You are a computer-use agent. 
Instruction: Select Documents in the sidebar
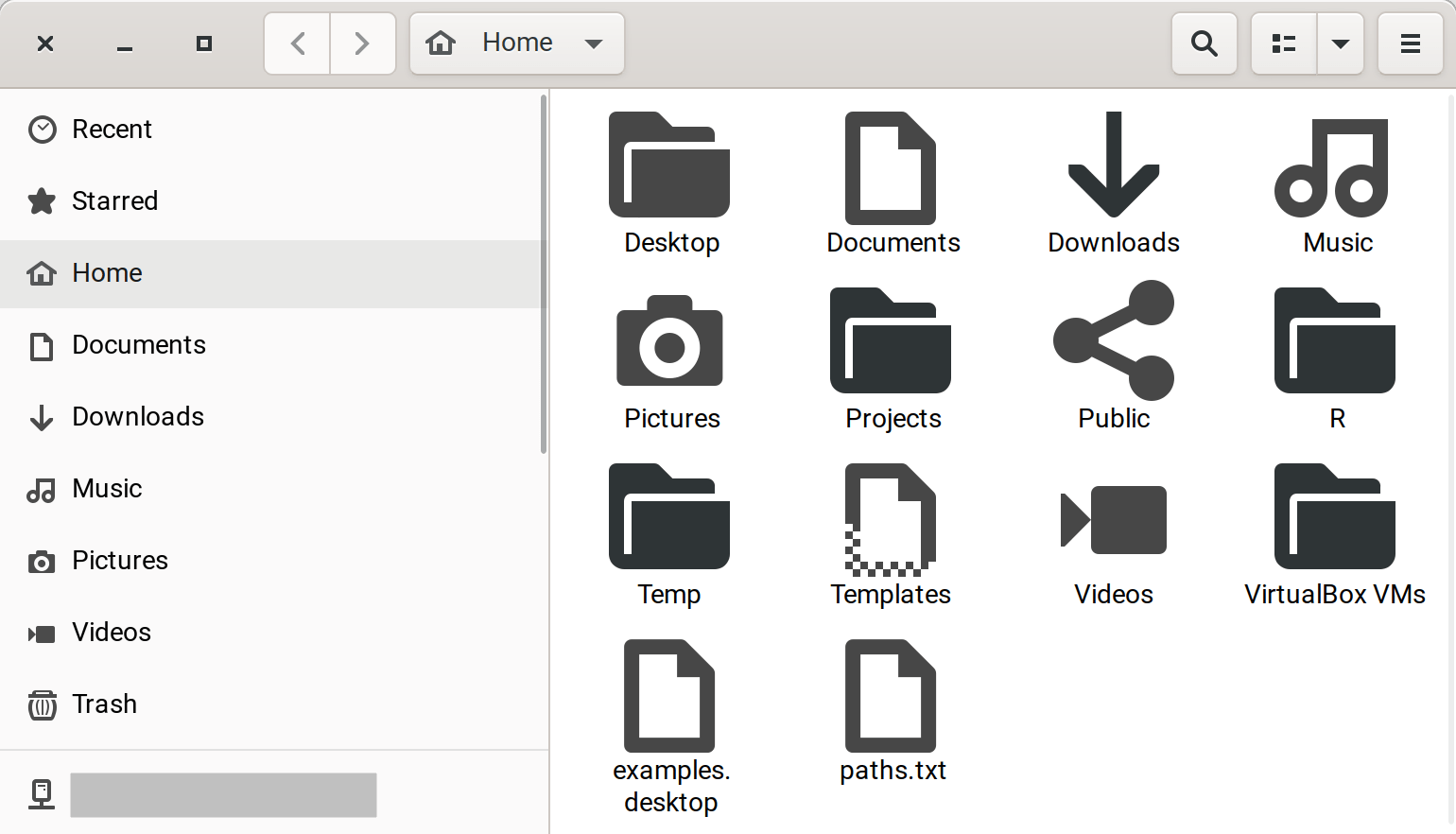tap(139, 344)
